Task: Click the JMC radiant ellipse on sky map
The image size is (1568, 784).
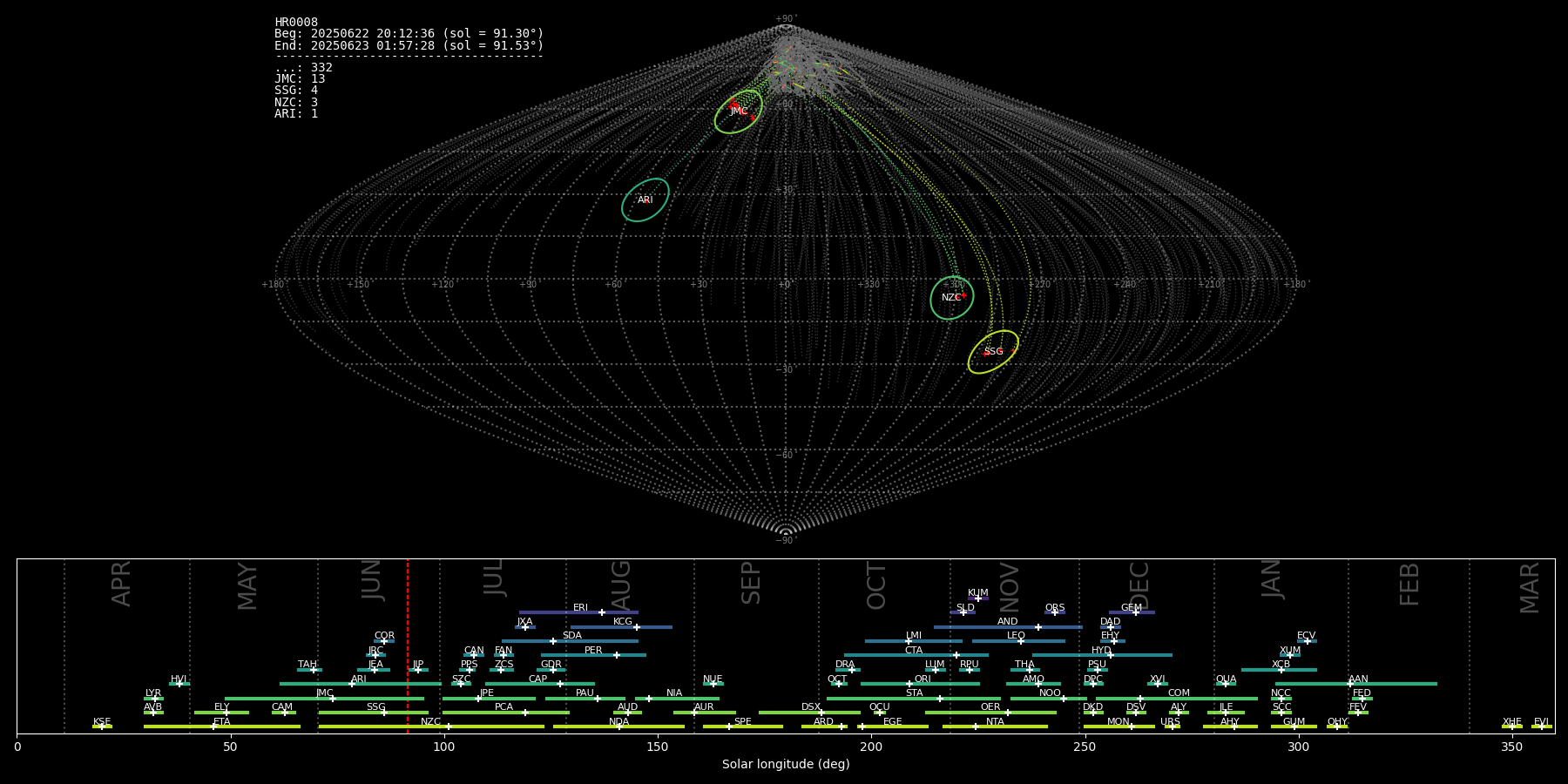Action: coord(739,112)
